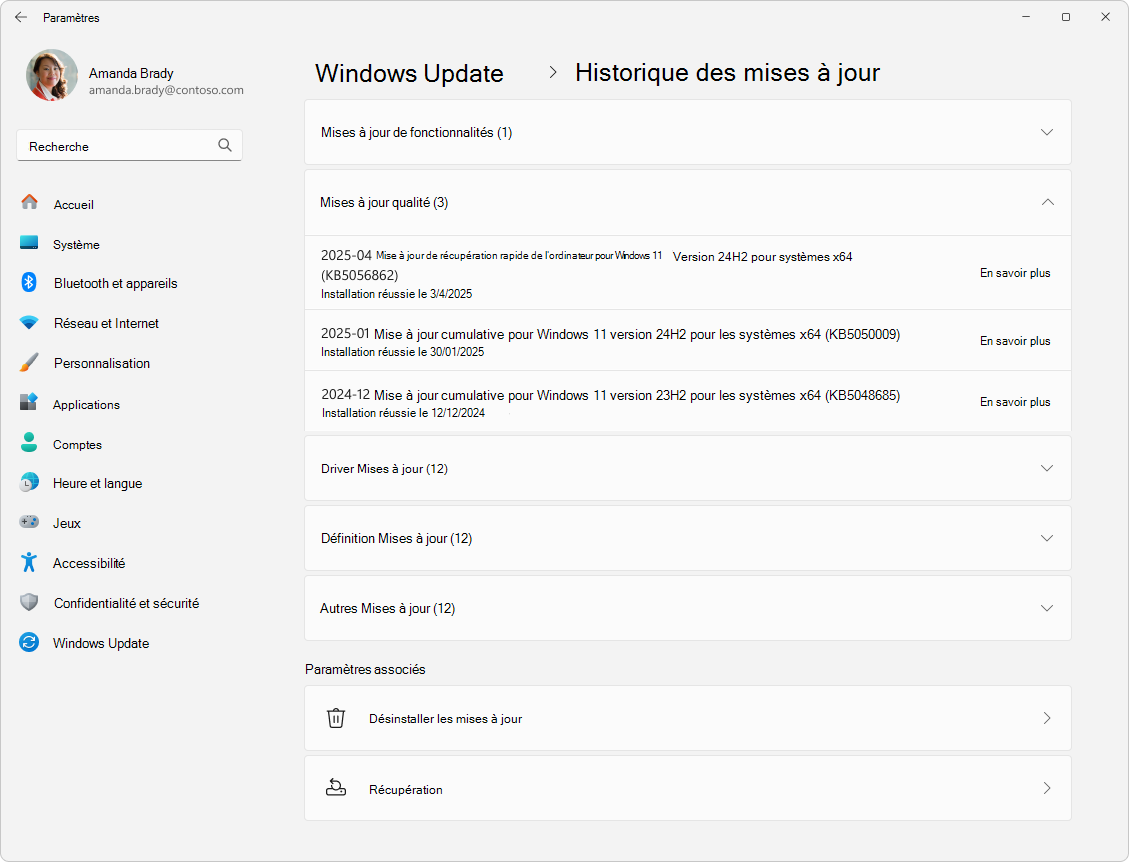Image resolution: width=1129 pixels, height=862 pixels.
Task: Click Installation réussie le 30/01/2025 text
Action: click(x=402, y=352)
